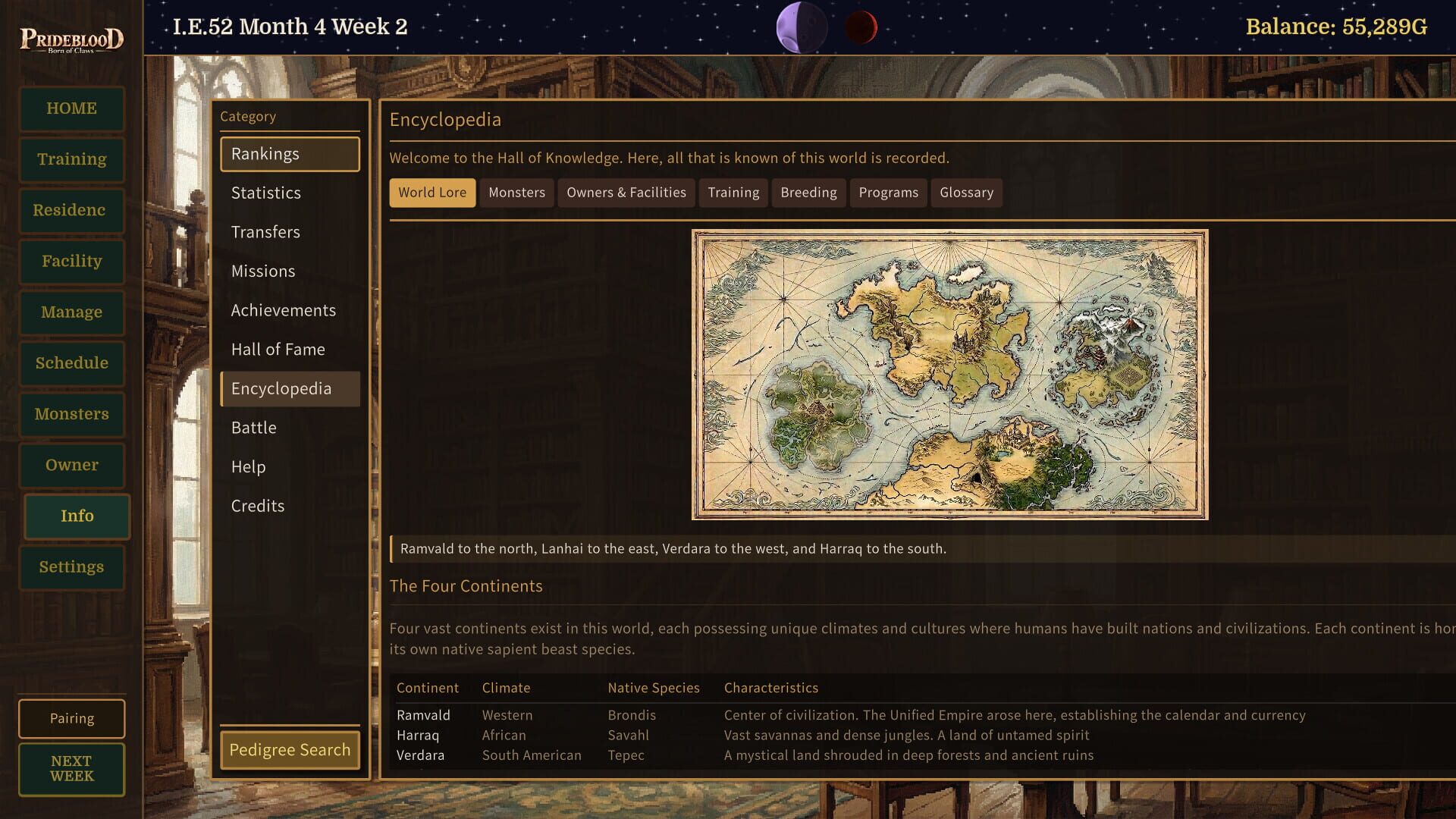Screen dimensions: 1456x819
Task: Click the red moon icon
Action: pyautogui.click(x=861, y=28)
